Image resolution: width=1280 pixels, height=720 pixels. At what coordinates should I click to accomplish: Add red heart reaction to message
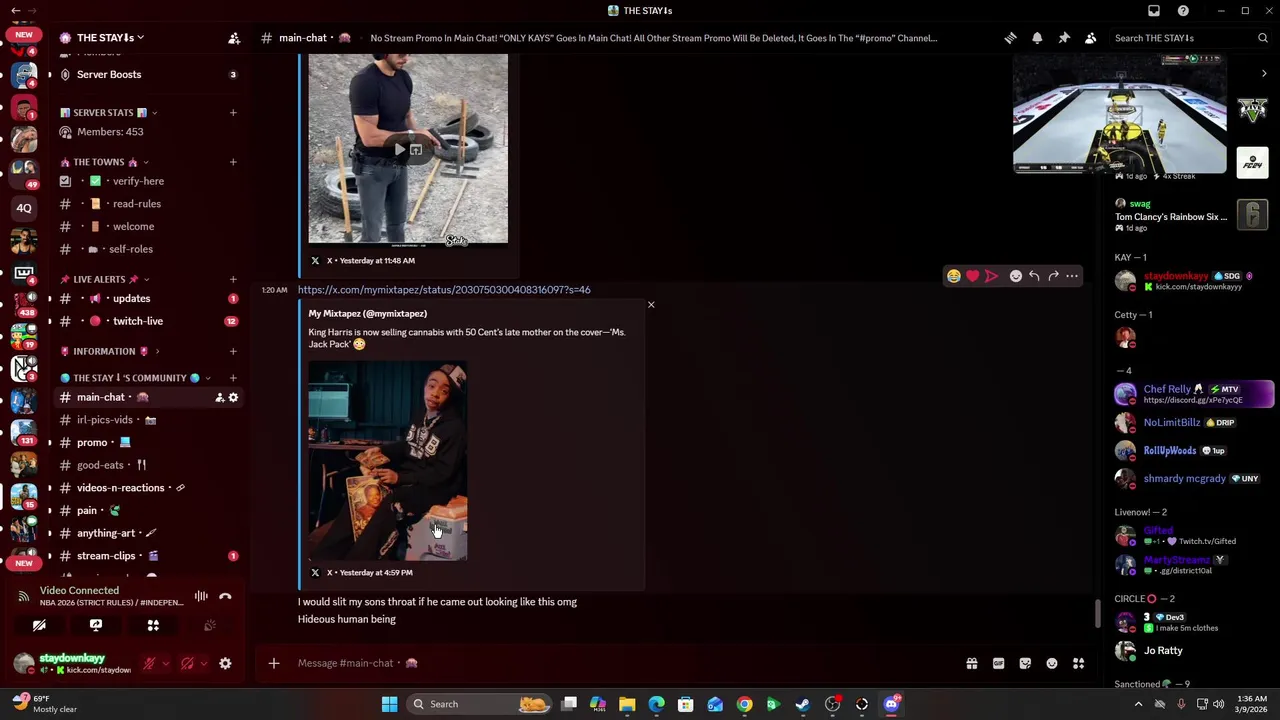972,276
